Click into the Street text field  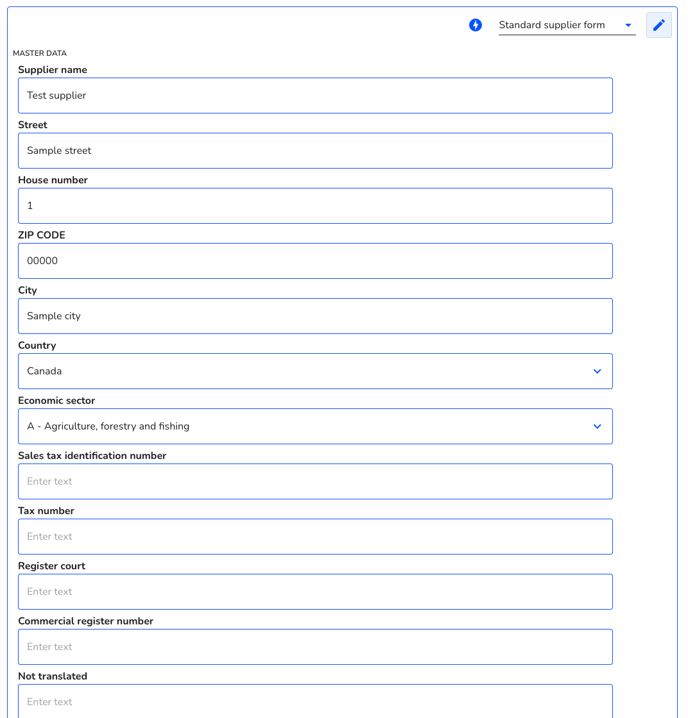(315, 151)
